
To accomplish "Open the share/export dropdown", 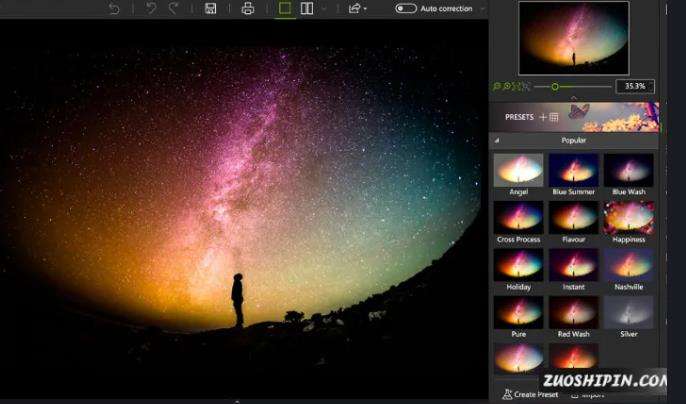I will [357, 8].
